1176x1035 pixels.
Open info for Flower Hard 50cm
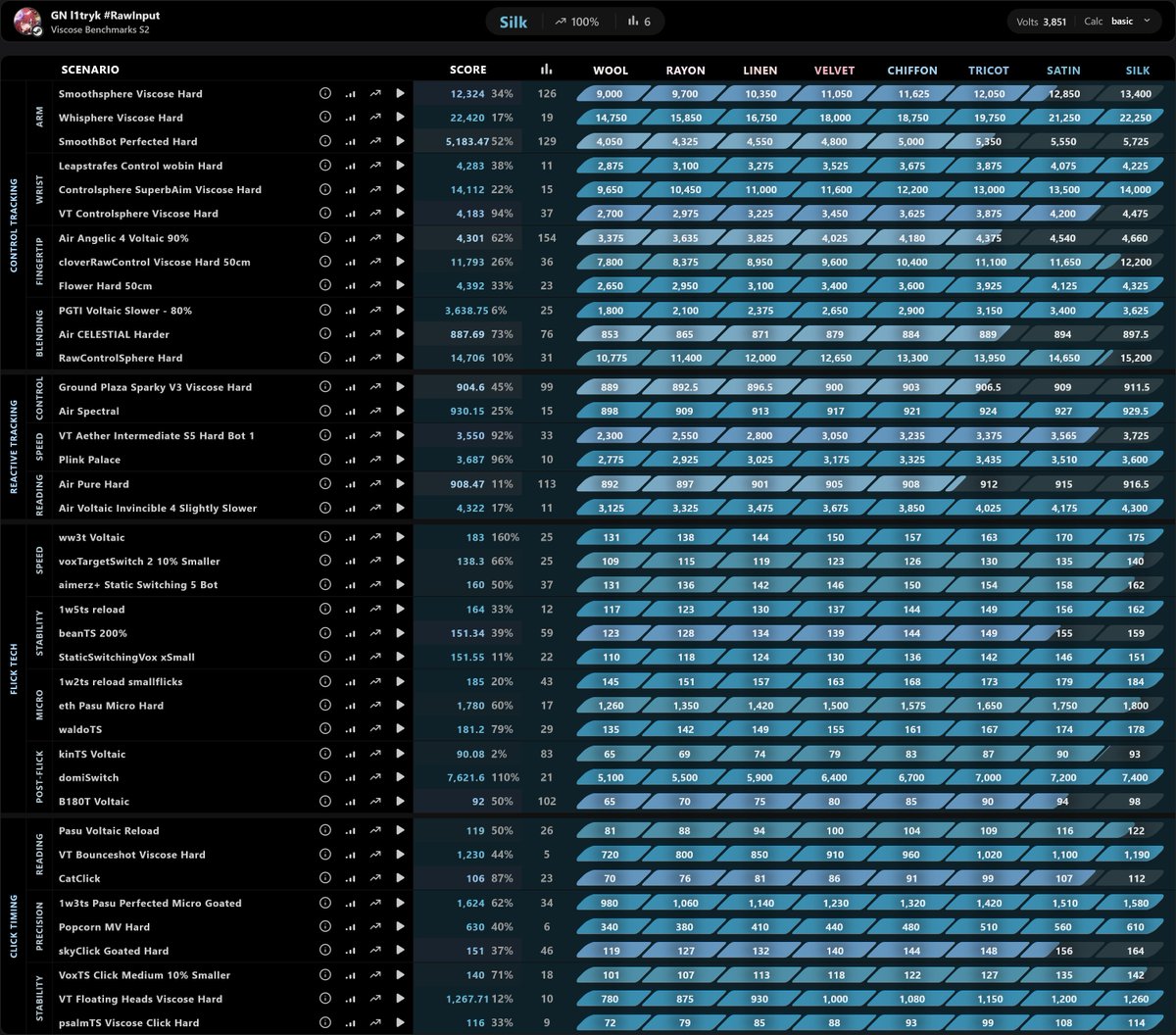point(325,285)
